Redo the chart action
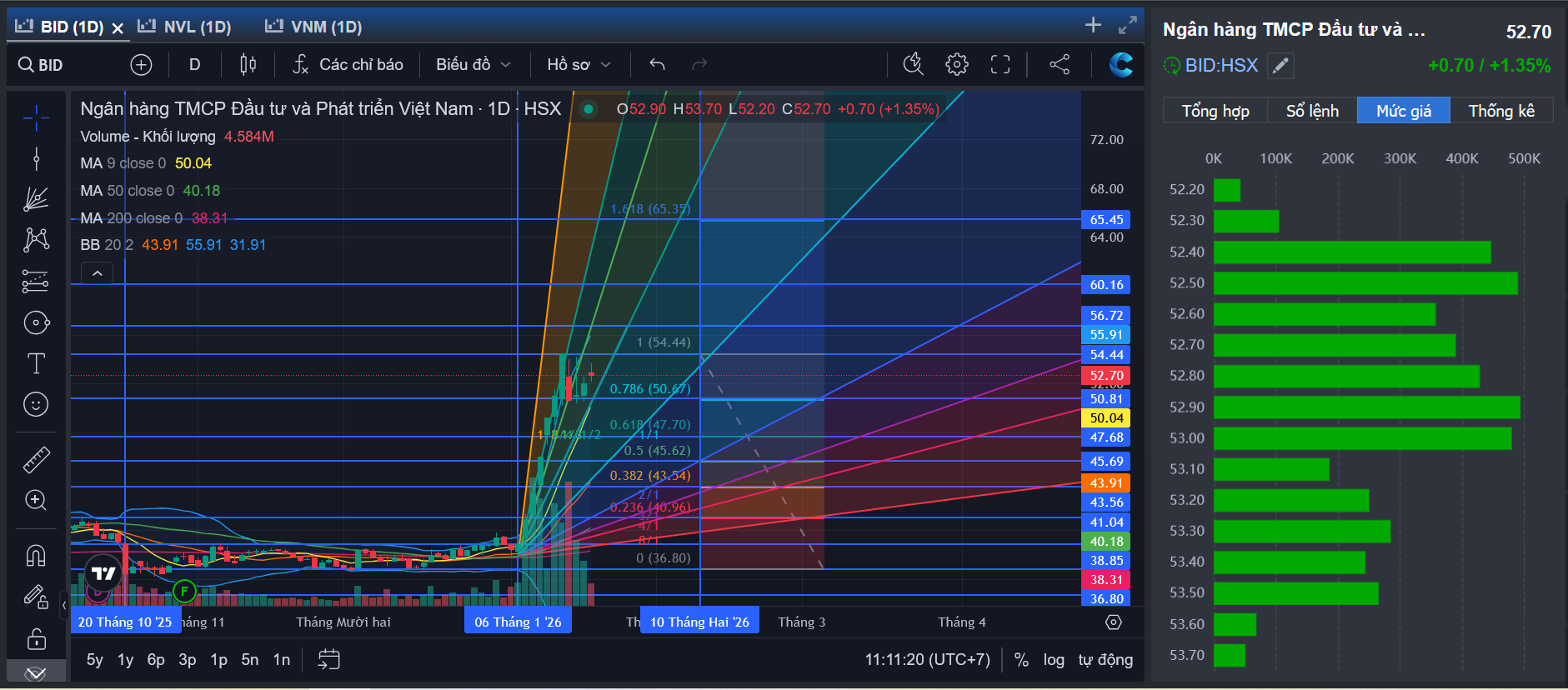 699,65
